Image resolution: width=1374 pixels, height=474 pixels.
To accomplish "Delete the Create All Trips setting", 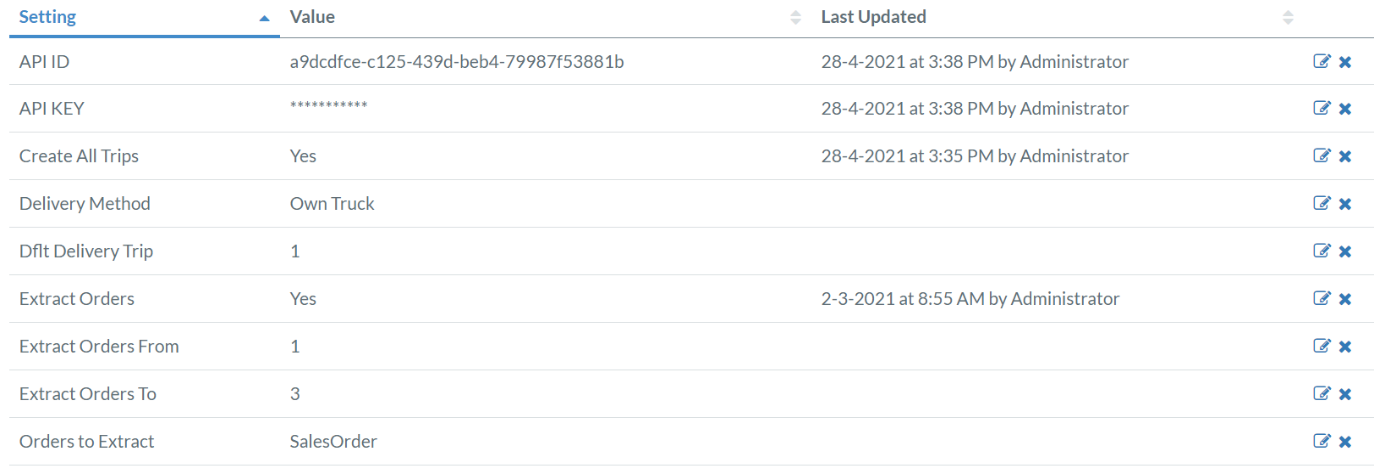I will 1345,156.
